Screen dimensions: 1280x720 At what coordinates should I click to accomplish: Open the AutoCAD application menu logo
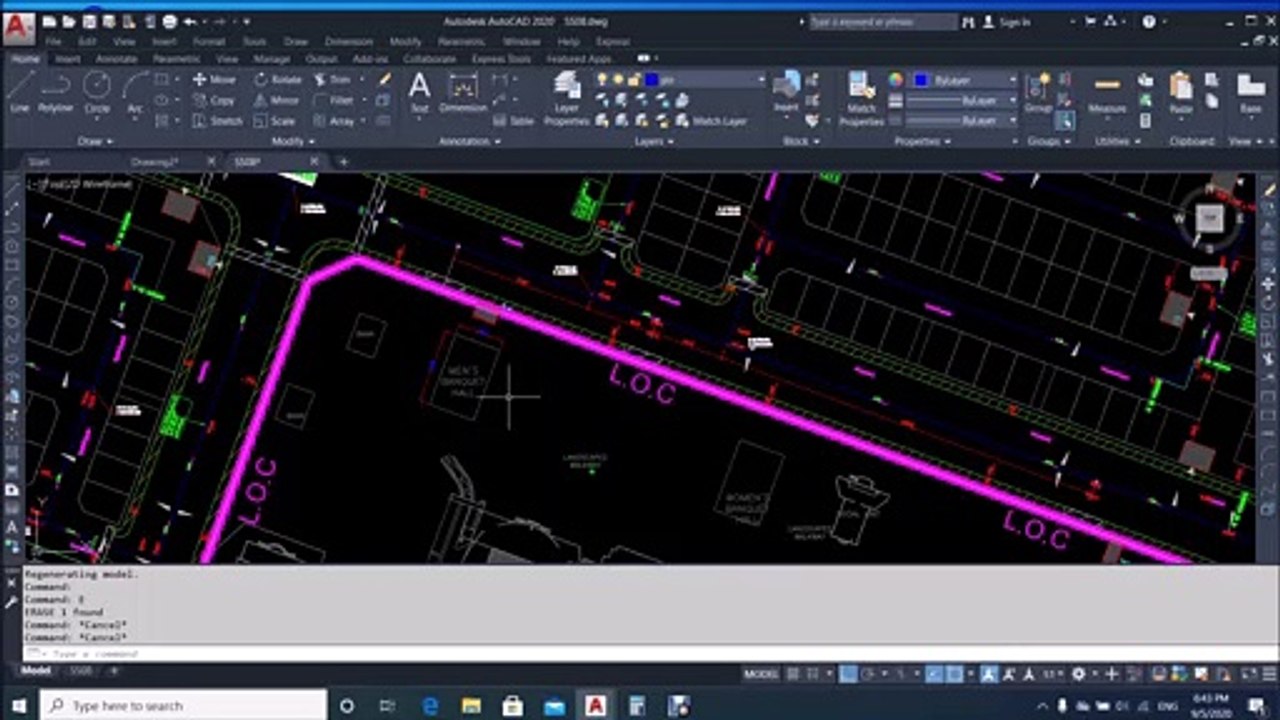point(18,28)
